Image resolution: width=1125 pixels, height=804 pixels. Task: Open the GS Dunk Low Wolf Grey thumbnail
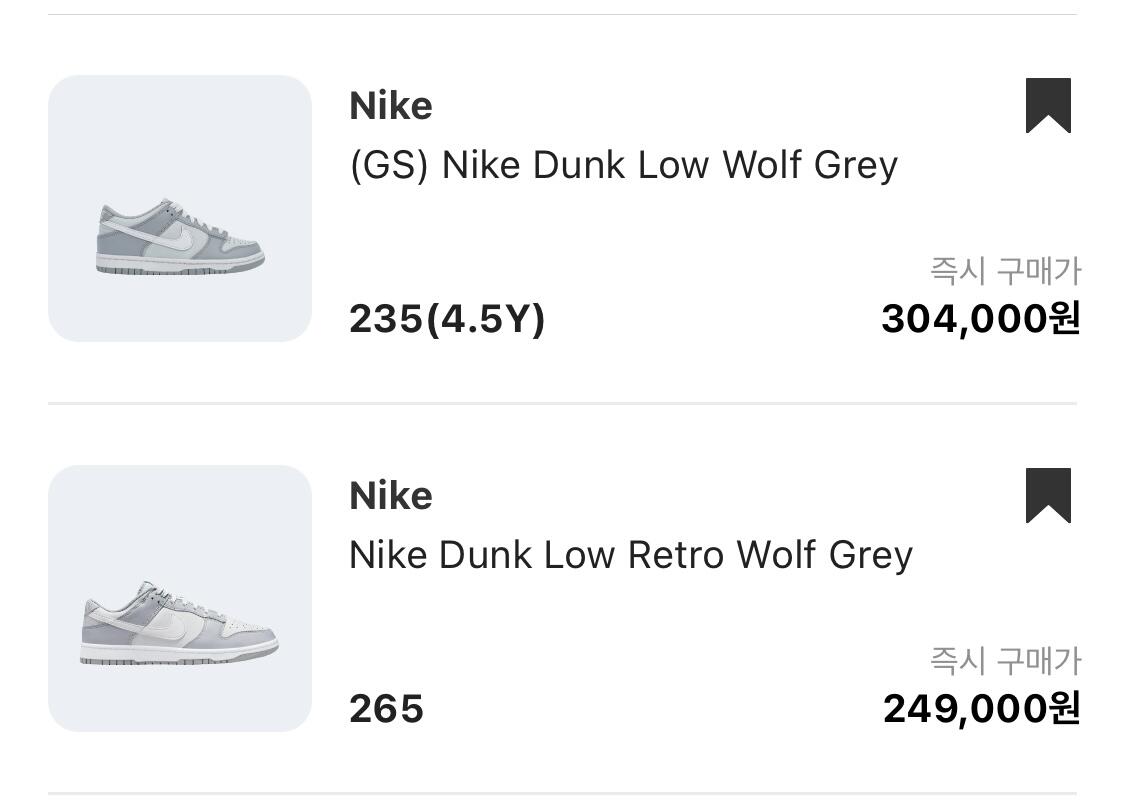(180, 208)
